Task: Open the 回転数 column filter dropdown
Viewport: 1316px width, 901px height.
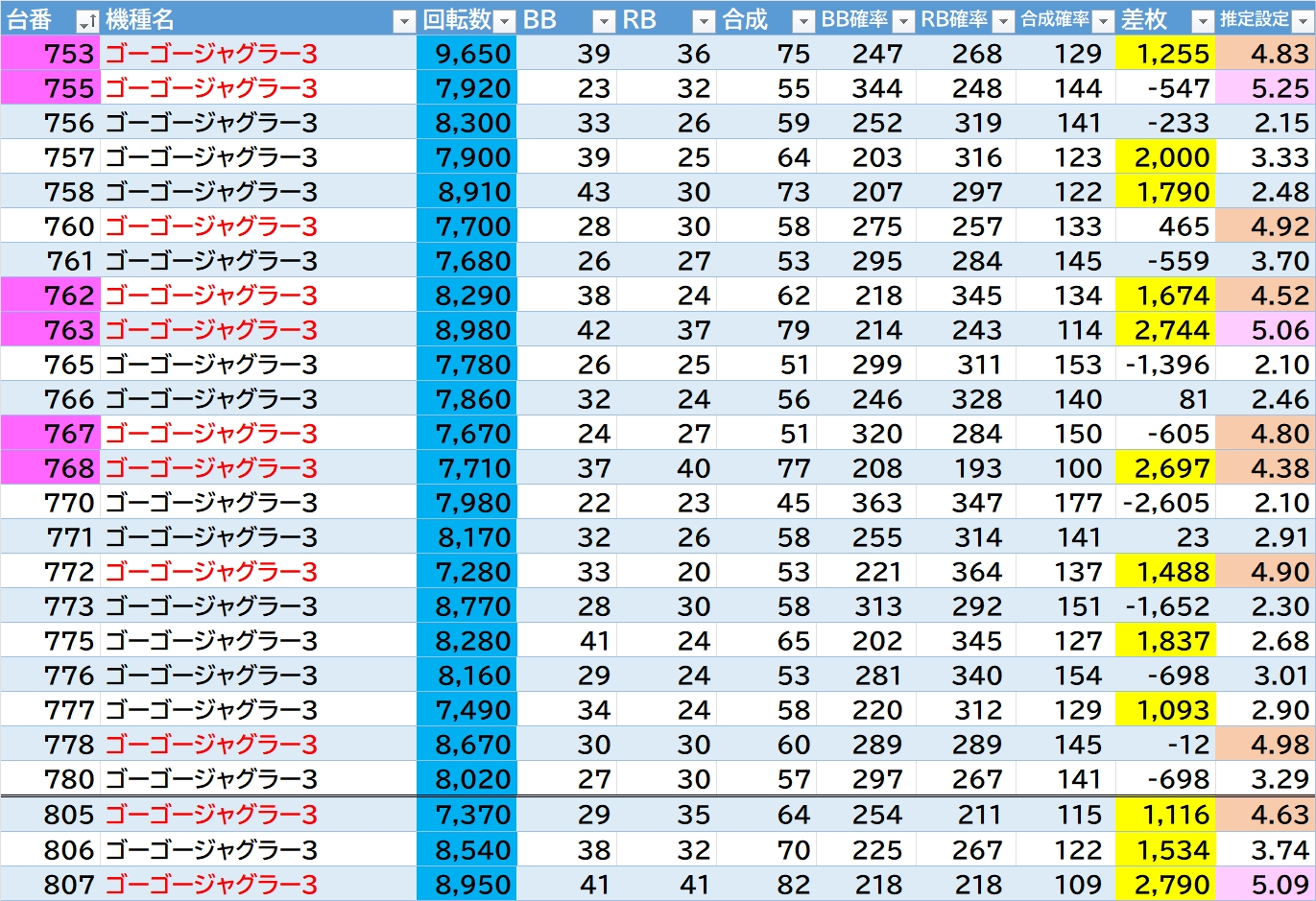Action: 505,21
